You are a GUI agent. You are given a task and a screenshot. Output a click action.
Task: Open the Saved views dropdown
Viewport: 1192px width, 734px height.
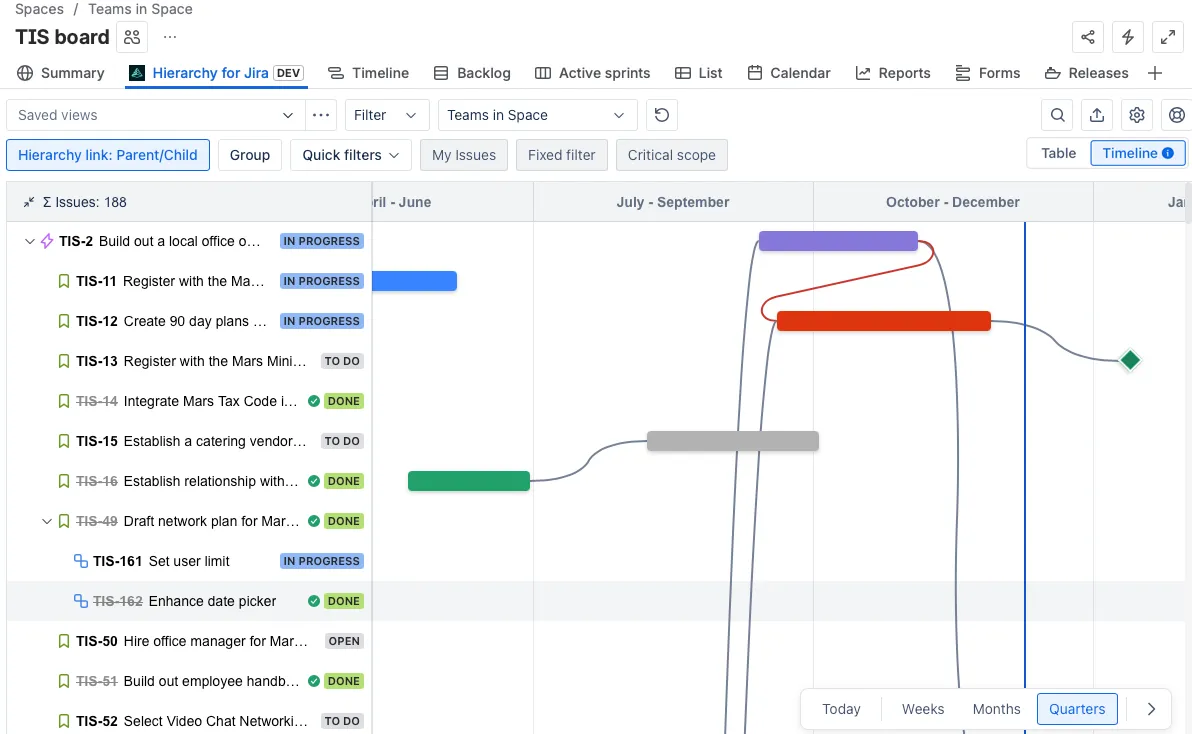tap(155, 115)
